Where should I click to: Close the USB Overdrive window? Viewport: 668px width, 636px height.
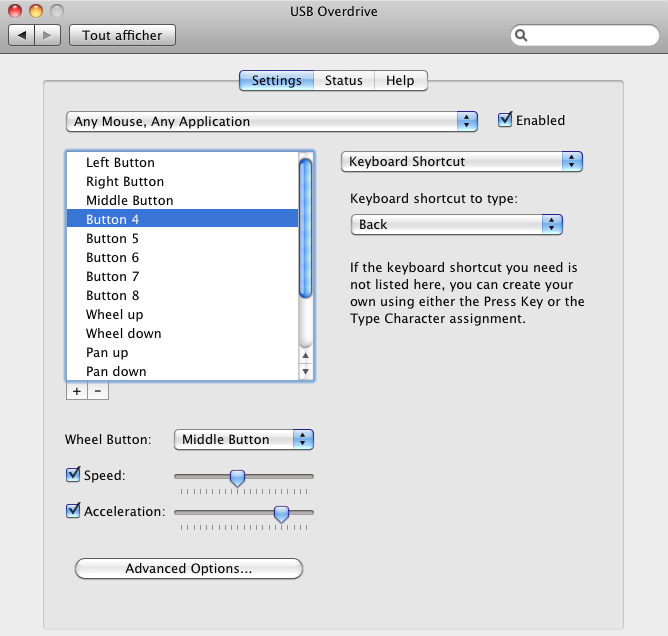click(x=15, y=11)
